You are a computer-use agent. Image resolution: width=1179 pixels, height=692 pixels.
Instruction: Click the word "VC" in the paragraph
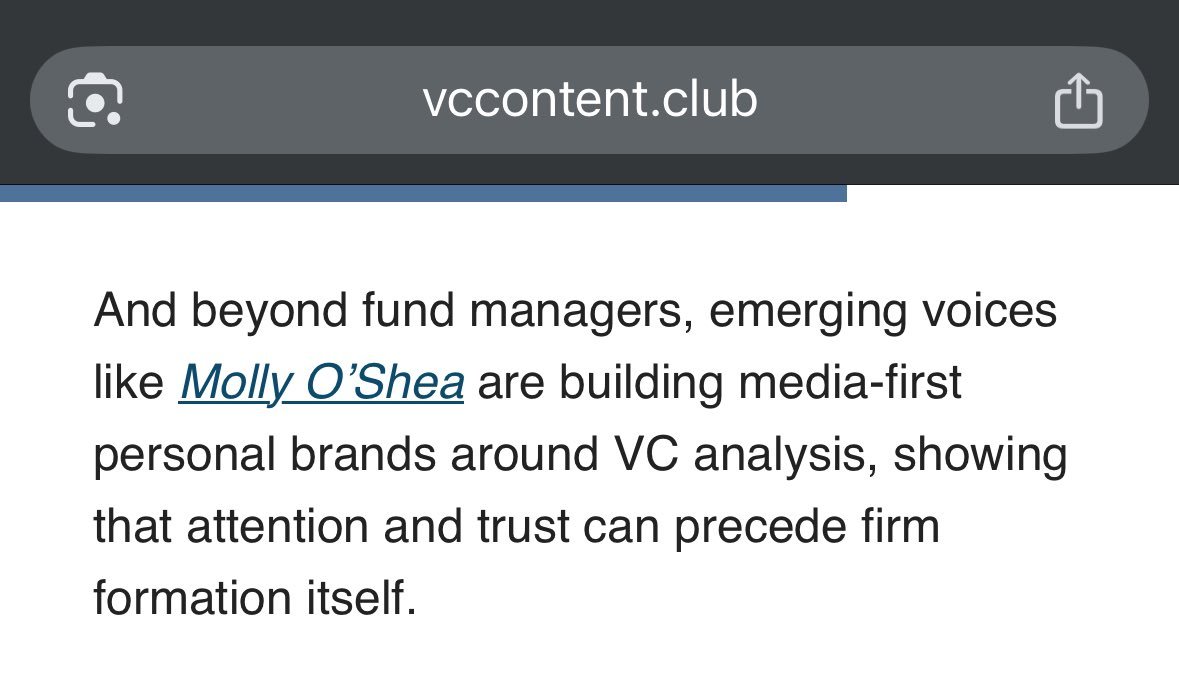pyautogui.click(x=646, y=455)
